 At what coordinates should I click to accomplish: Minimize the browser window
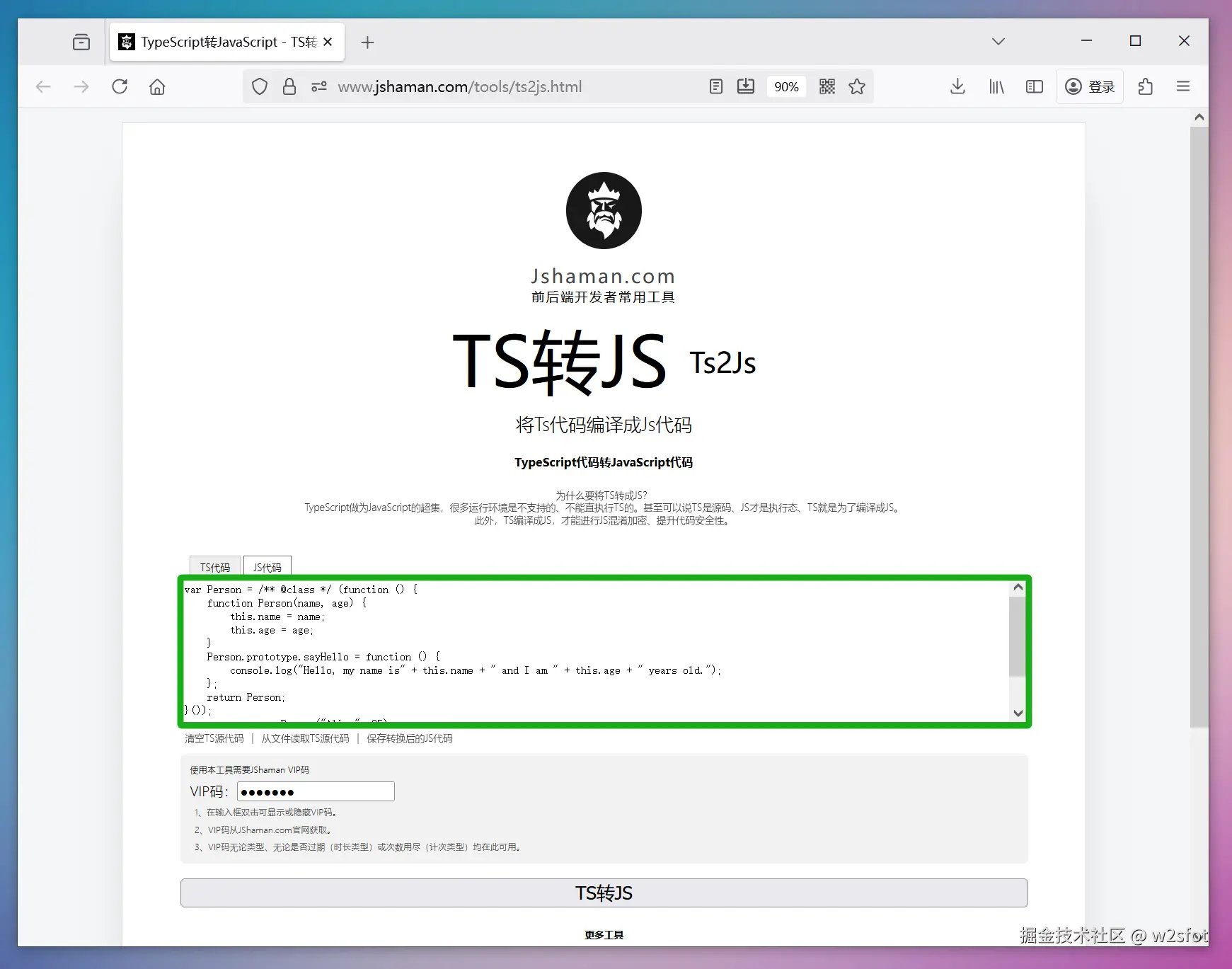click(1086, 41)
